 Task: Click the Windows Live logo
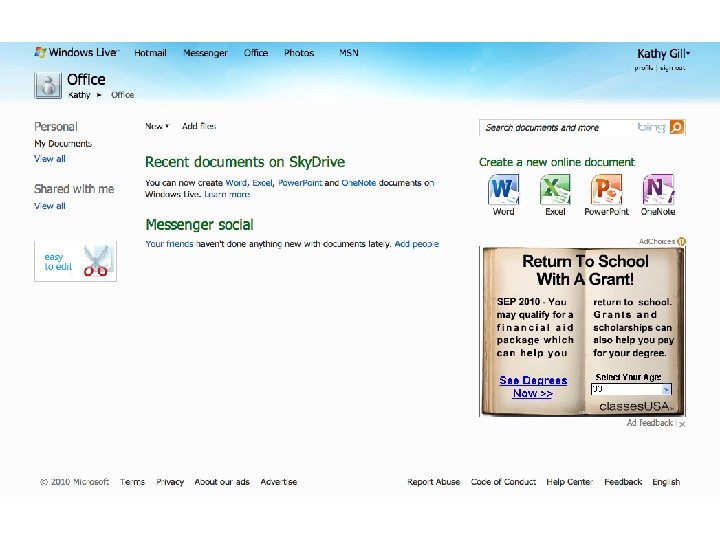coord(77,52)
